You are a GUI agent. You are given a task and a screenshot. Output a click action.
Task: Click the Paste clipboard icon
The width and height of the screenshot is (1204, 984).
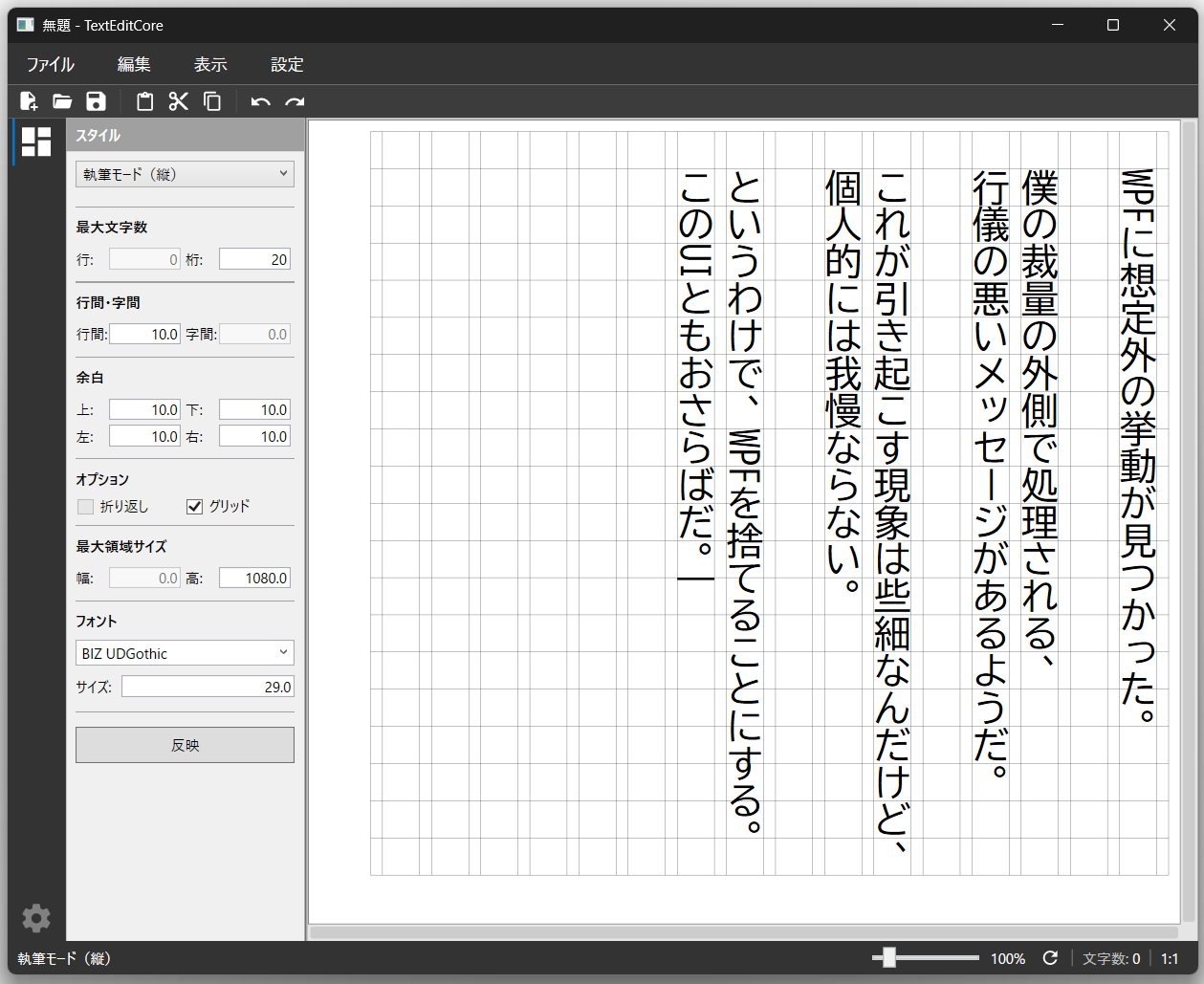[144, 101]
